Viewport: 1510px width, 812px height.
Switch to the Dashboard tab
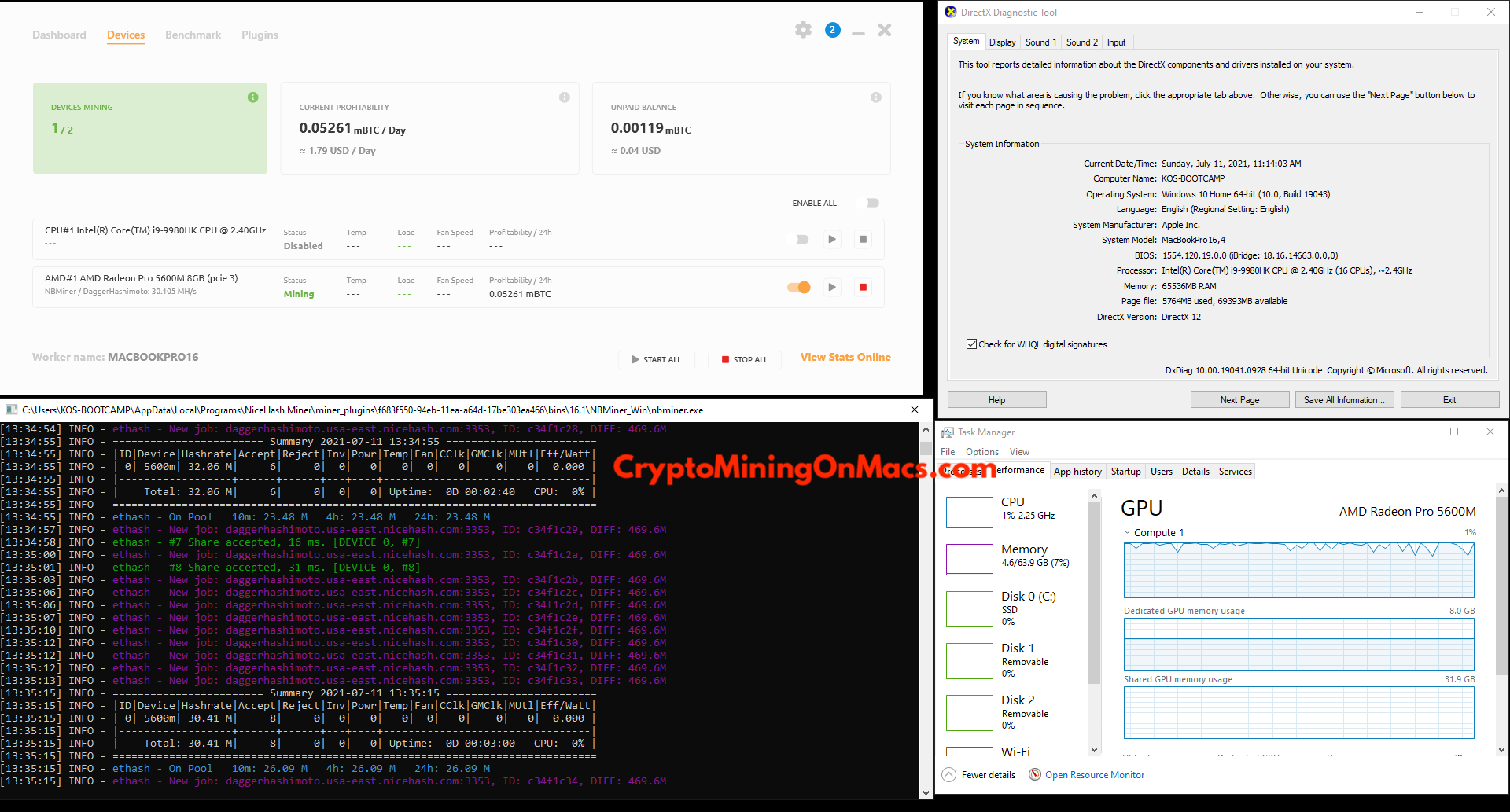[x=59, y=35]
